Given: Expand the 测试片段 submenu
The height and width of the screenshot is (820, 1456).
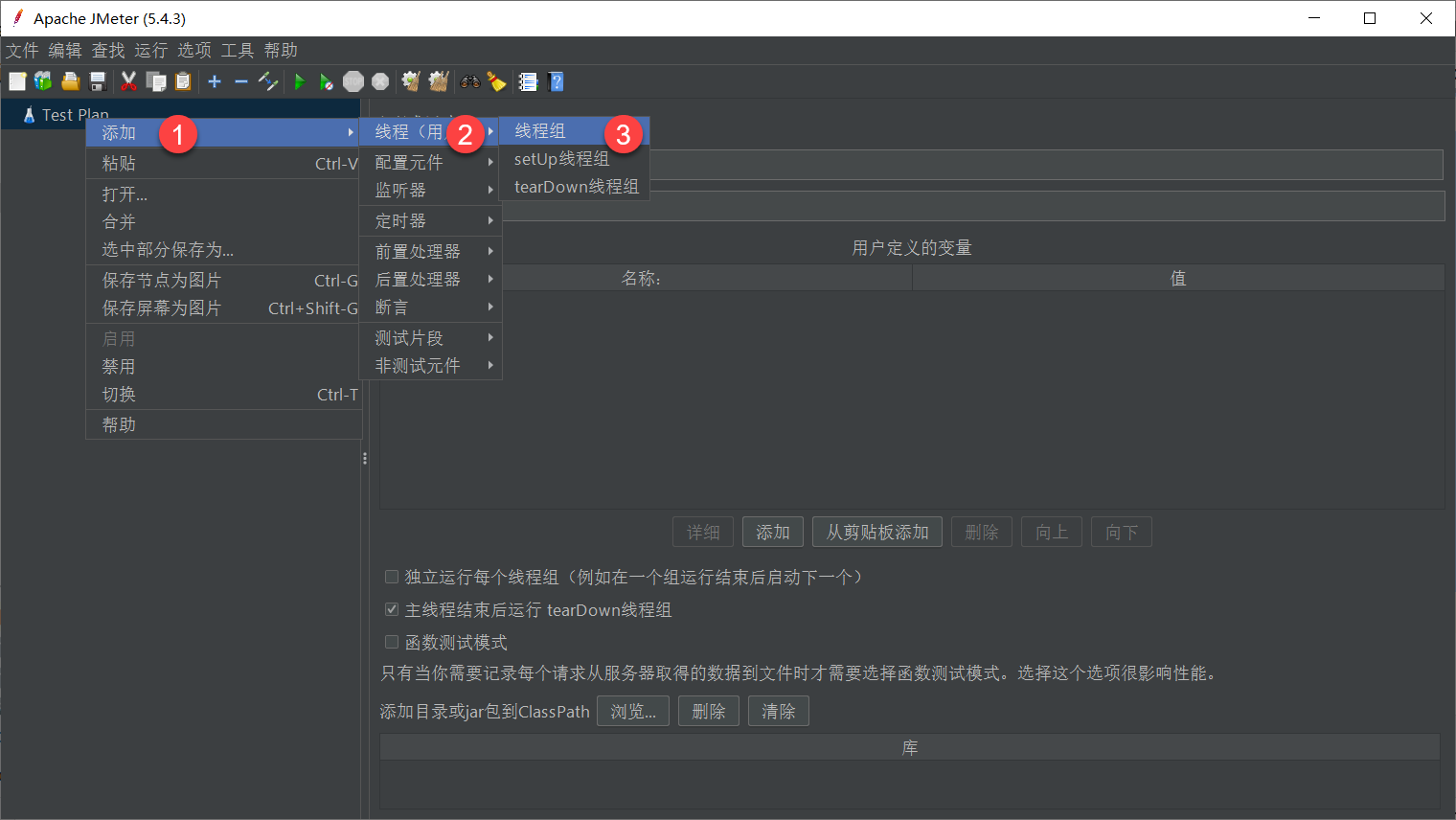Looking at the screenshot, I should [430, 337].
